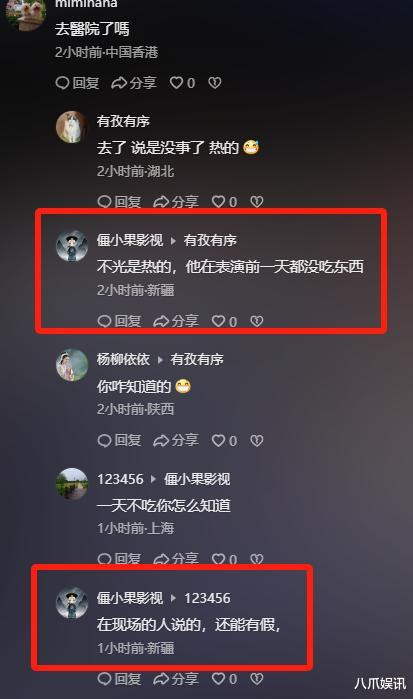413x699 pixels.
Task: Click 有孜有序 mention in 杨柳依依's reply
Action: point(197,360)
